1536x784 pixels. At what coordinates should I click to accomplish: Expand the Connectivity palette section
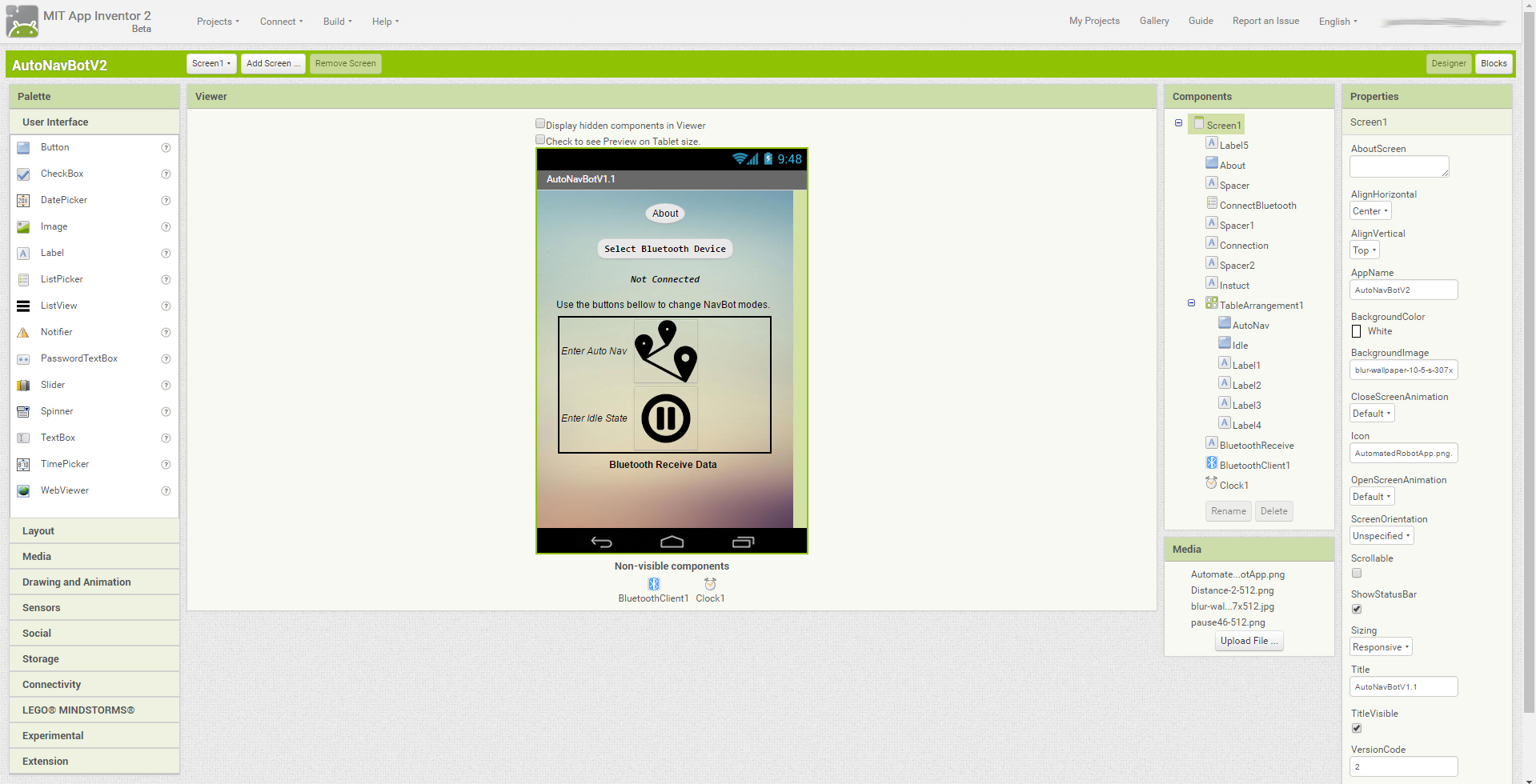[94, 685]
